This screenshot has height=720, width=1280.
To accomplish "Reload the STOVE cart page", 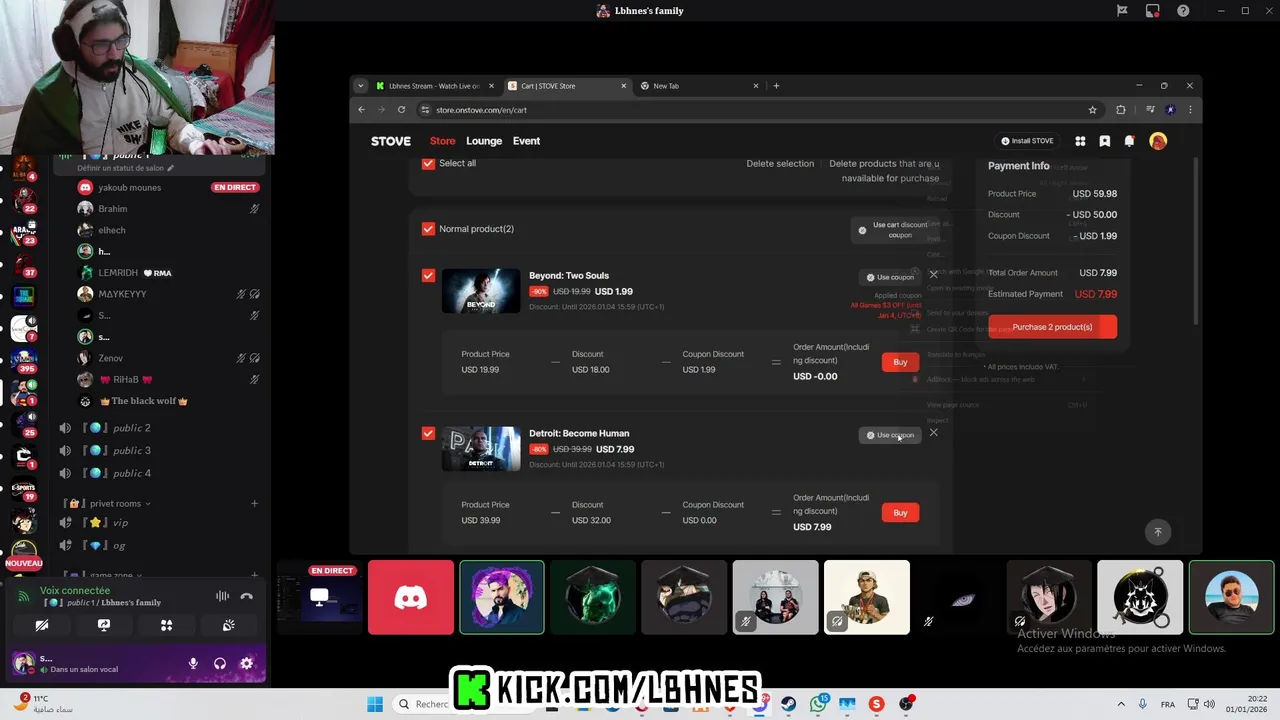I will point(401,110).
